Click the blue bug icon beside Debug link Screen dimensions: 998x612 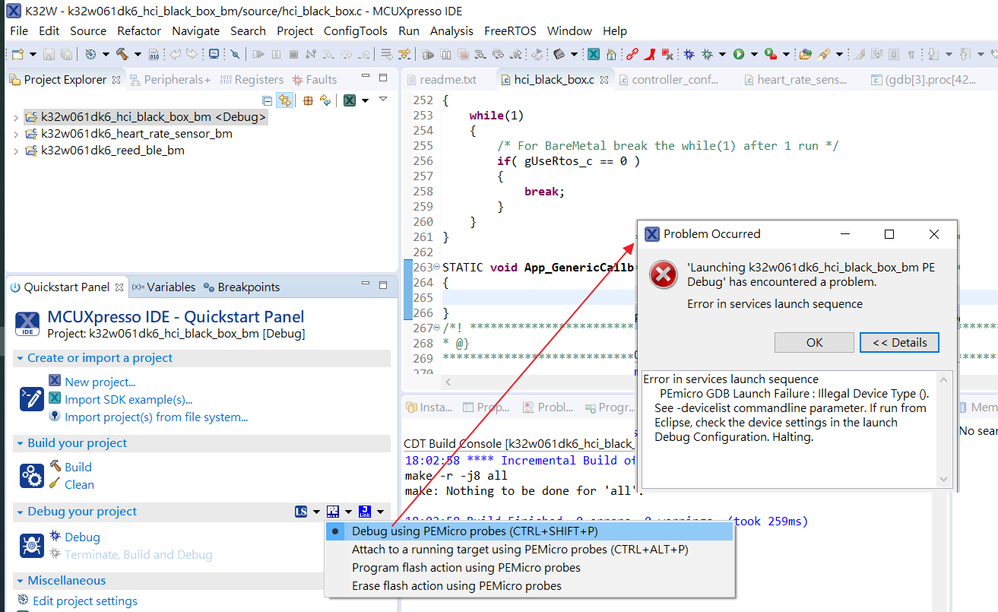click(x=55, y=536)
